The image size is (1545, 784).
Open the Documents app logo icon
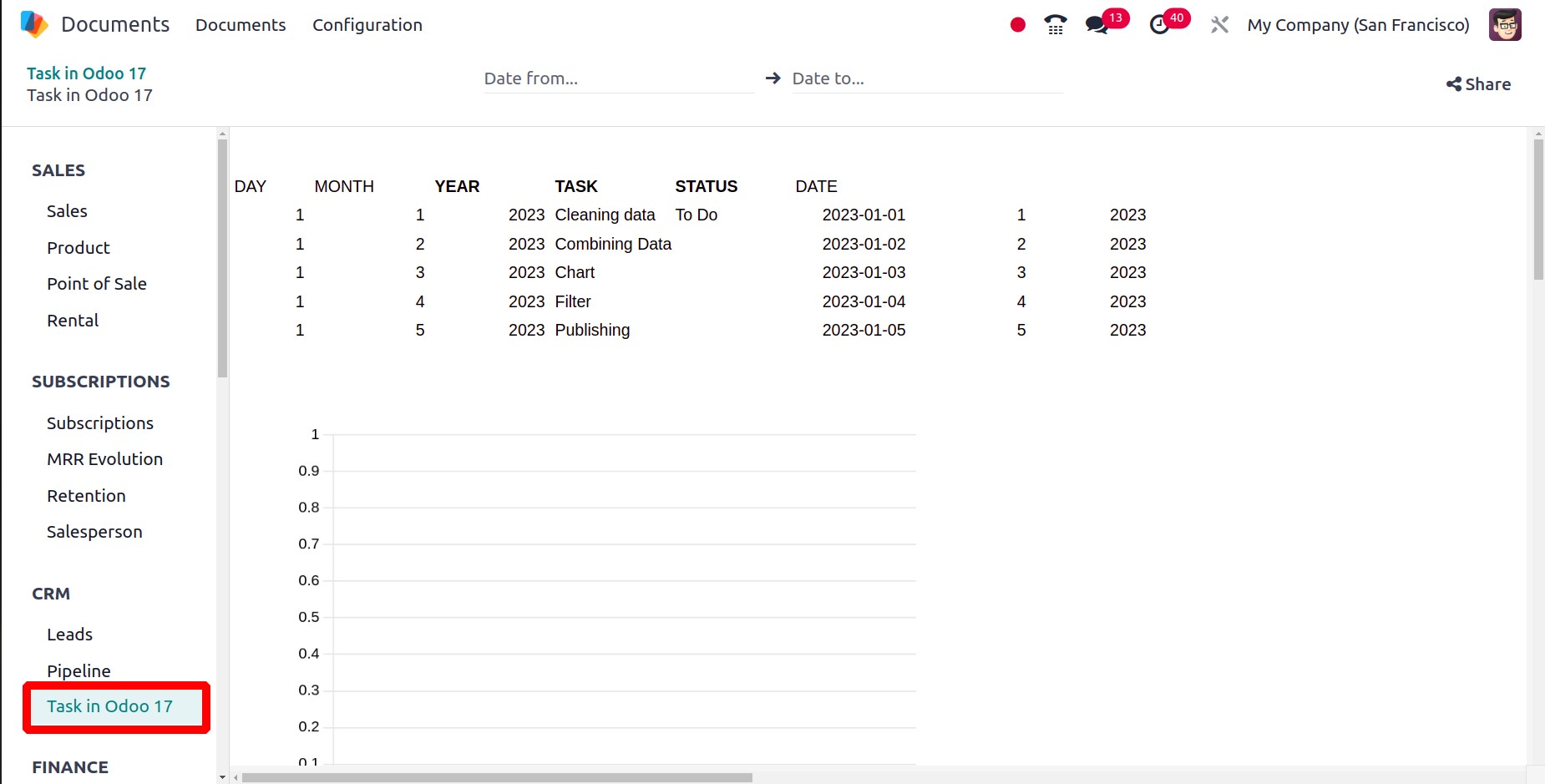[34, 24]
